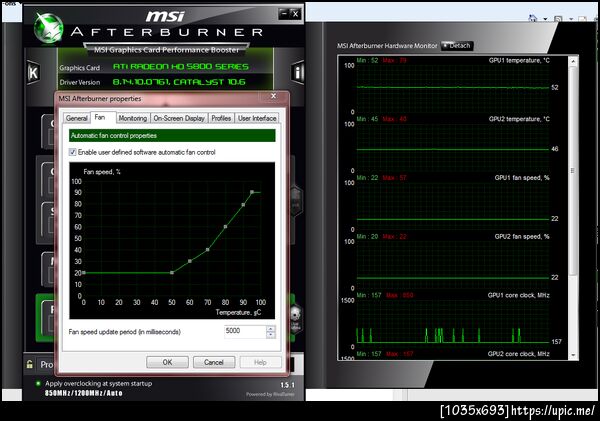Select fan curve node at 90°C, 80%
The height and width of the screenshot is (421, 600).
243,205
